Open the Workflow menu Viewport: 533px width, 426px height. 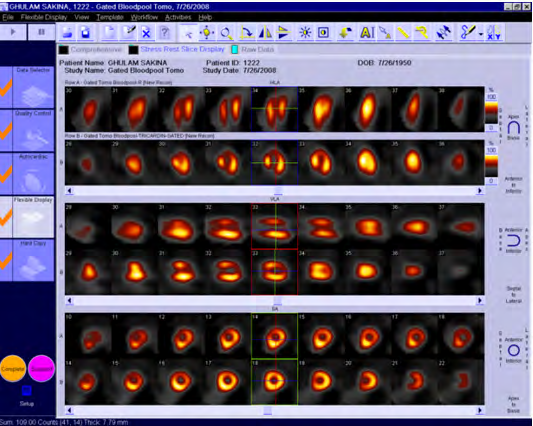pyautogui.click(x=144, y=17)
